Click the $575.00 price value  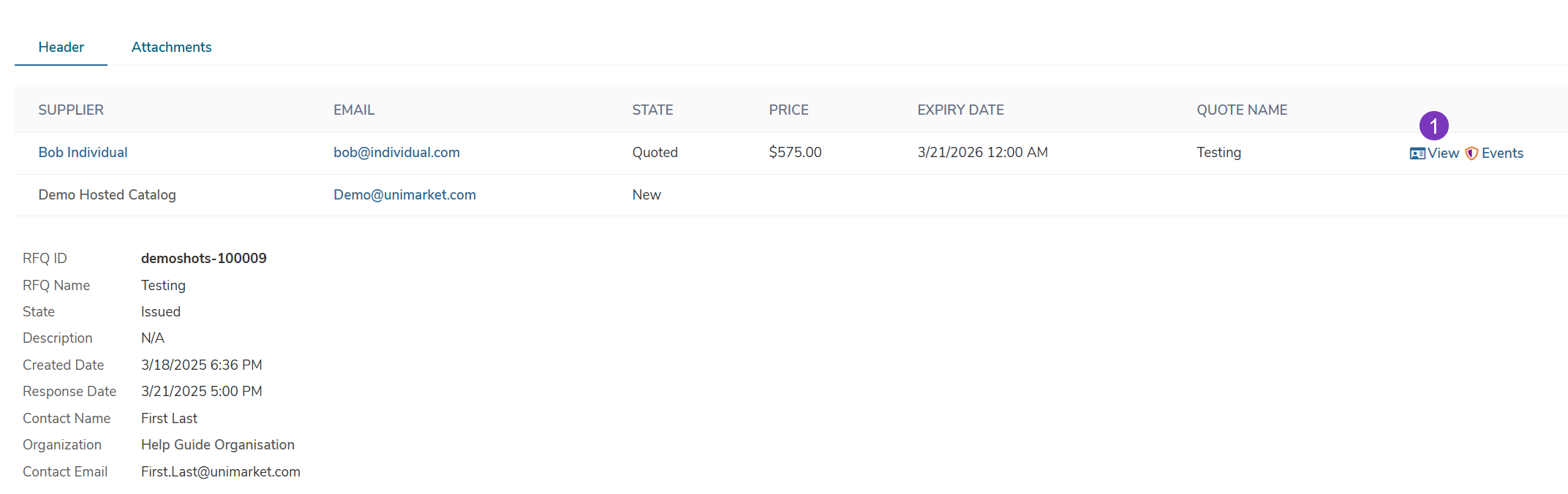click(795, 153)
